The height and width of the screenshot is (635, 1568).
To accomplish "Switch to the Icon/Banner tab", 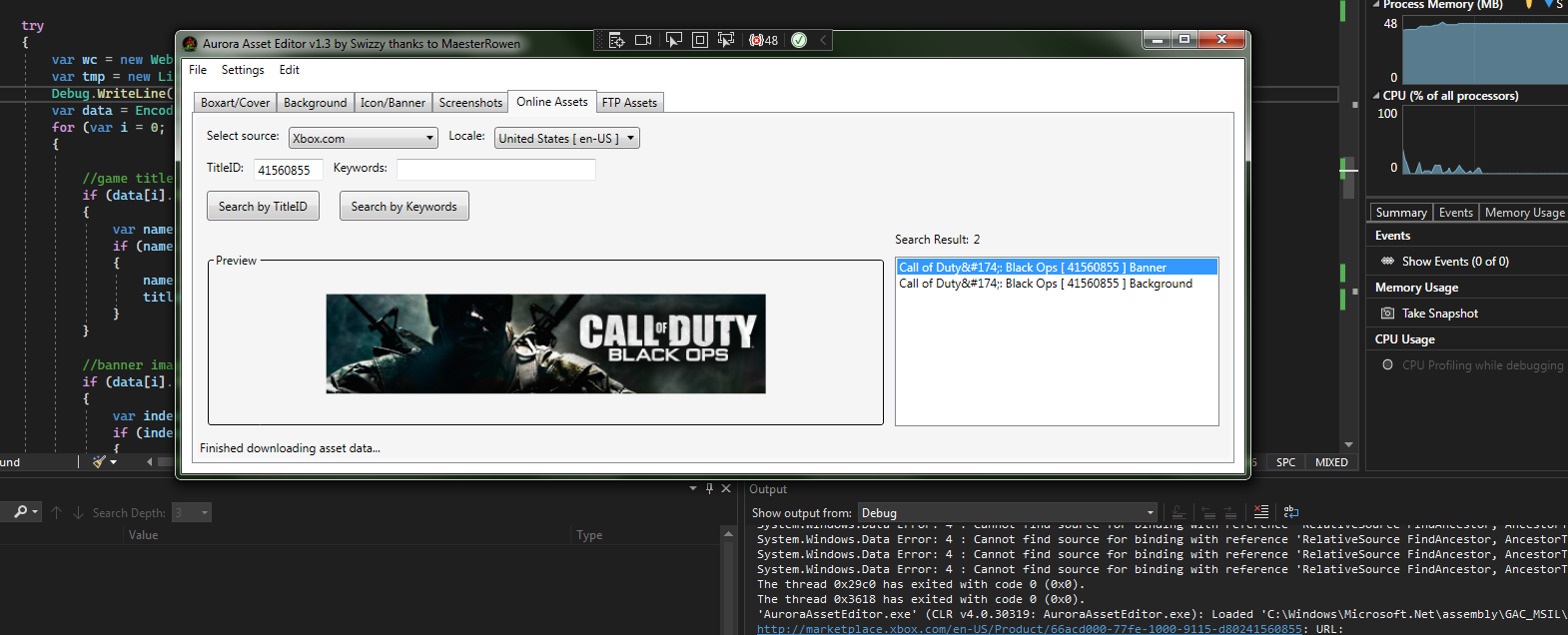I will (x=392, y=103).
